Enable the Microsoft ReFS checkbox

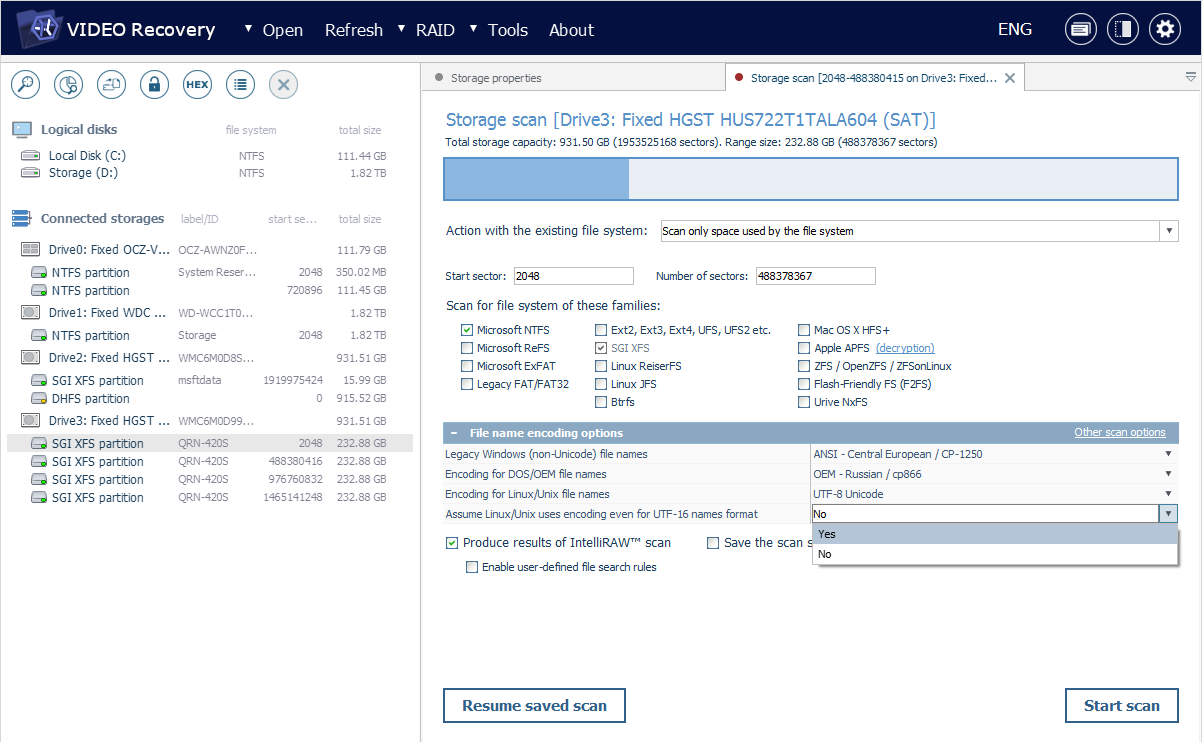point(467,348)
